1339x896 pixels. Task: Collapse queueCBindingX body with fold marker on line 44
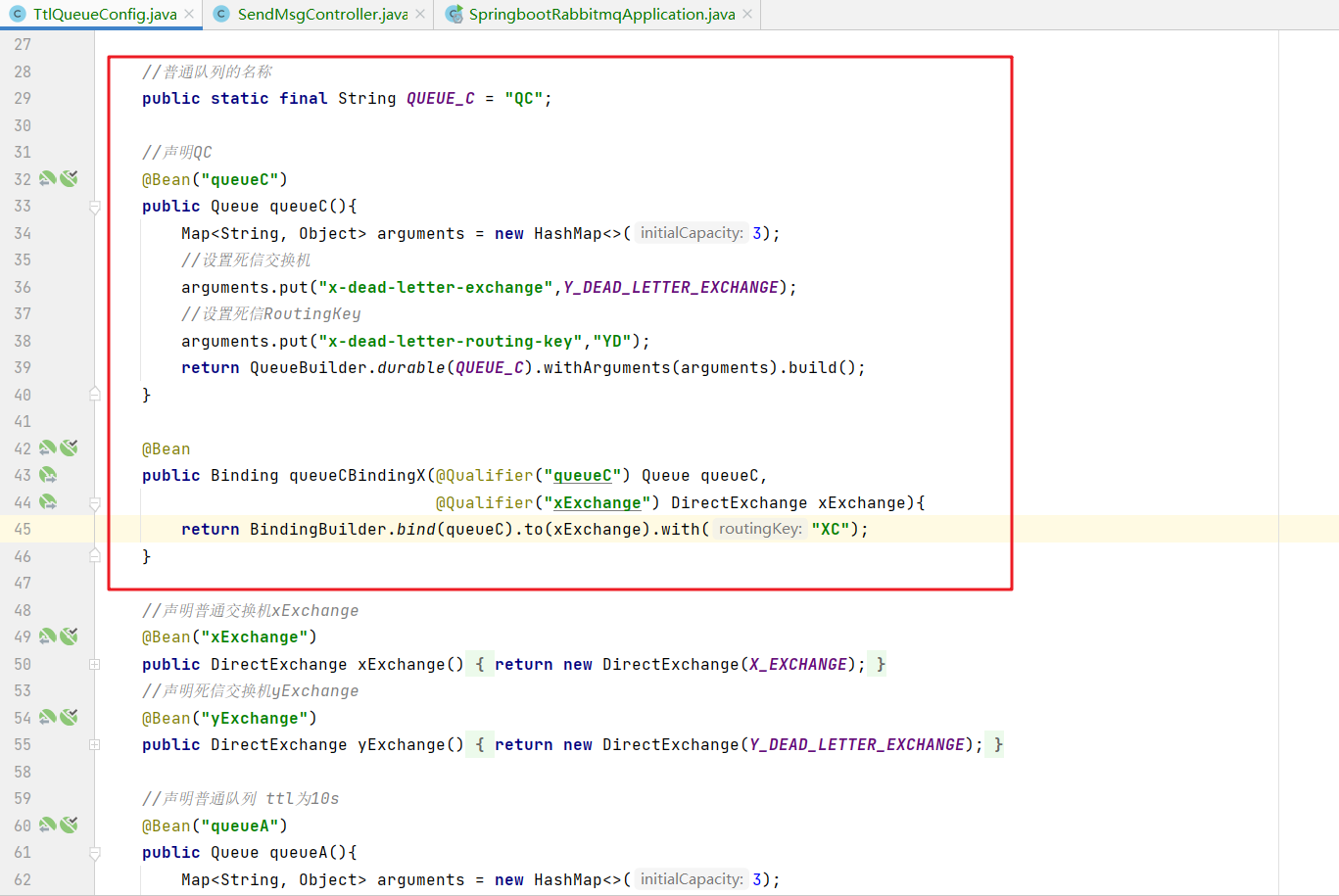click(95, 503)
